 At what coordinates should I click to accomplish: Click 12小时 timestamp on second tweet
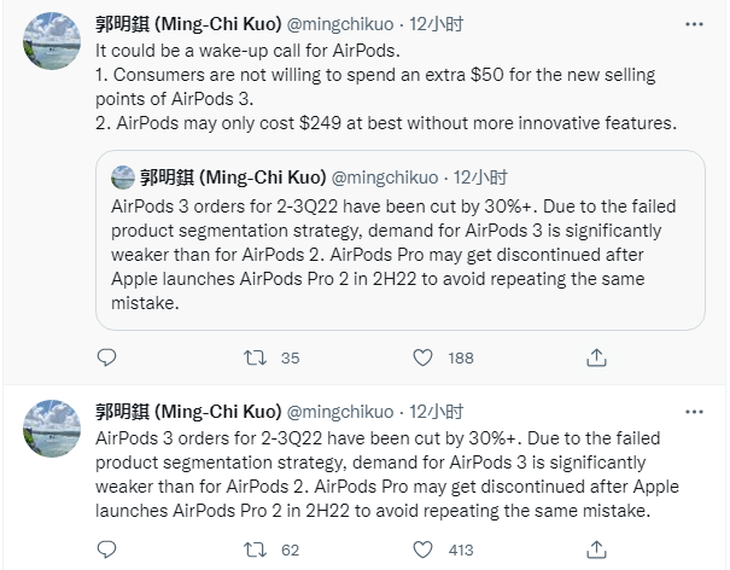436,412
